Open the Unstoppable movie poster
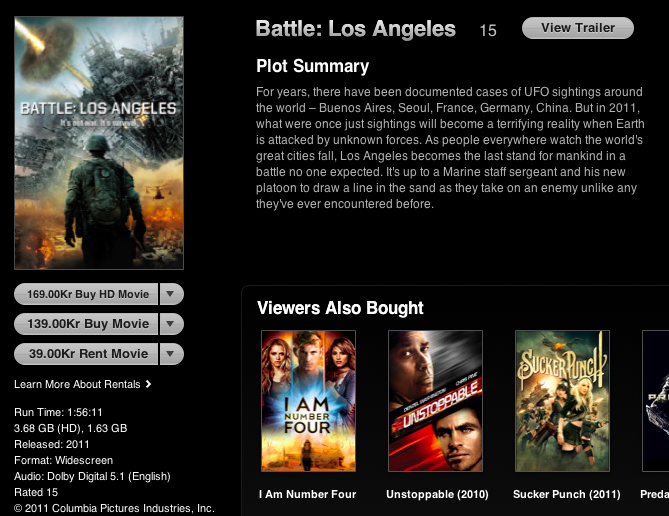 (x=435, y=401)
